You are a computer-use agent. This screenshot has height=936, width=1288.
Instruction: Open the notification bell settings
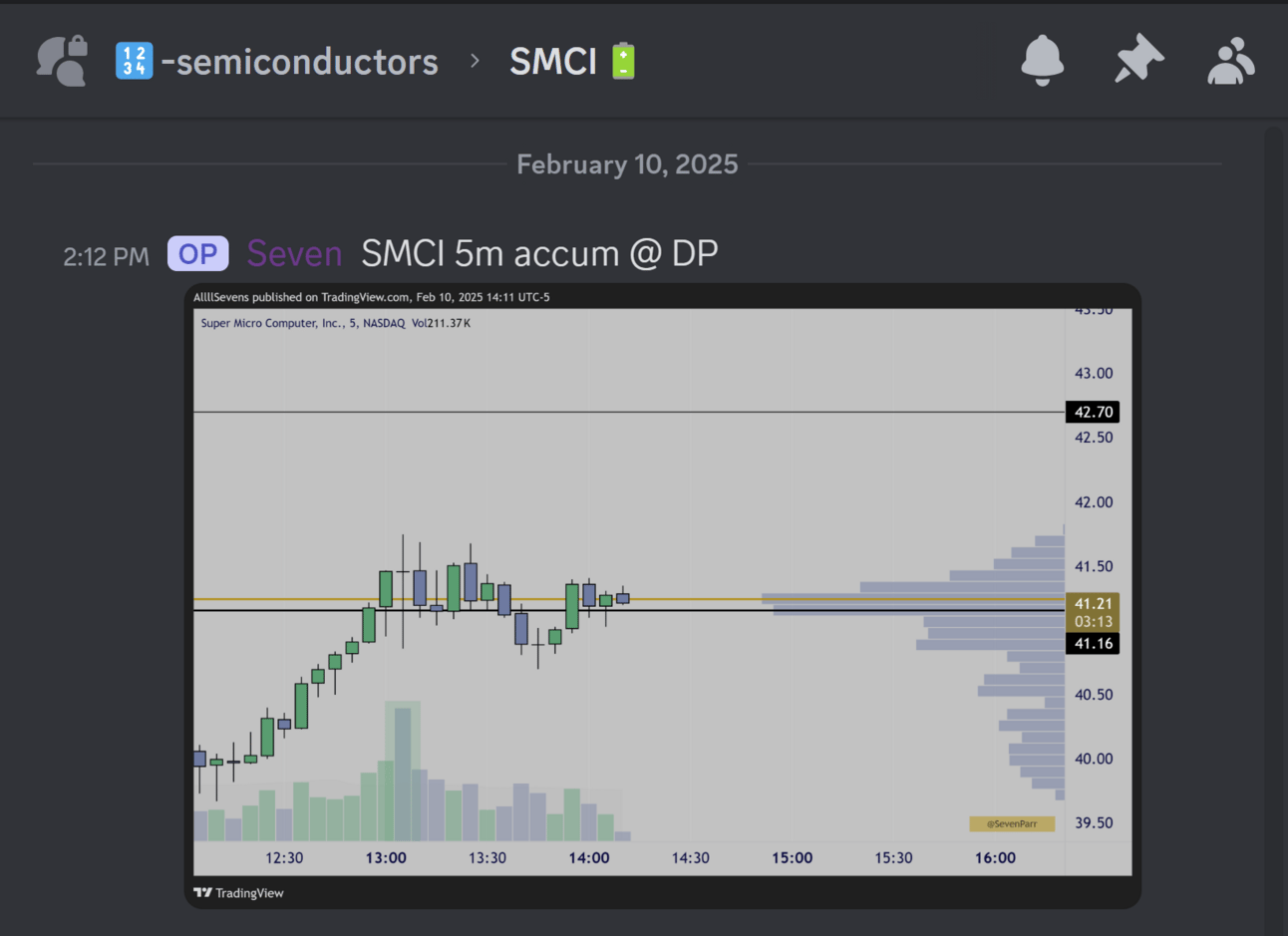[x=1042, y=61]
